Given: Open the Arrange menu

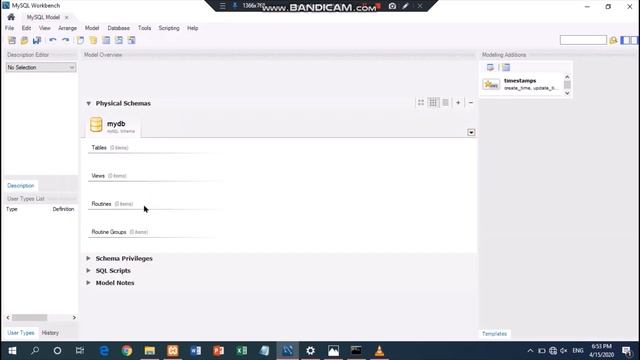Looking at the screenshot, I should (x=67, y=28).
